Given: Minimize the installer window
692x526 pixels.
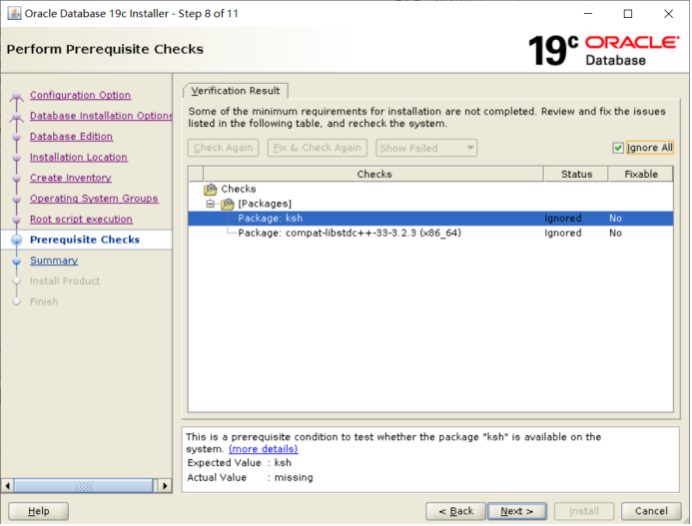Looking at the screenshot, I should (588, 14).
